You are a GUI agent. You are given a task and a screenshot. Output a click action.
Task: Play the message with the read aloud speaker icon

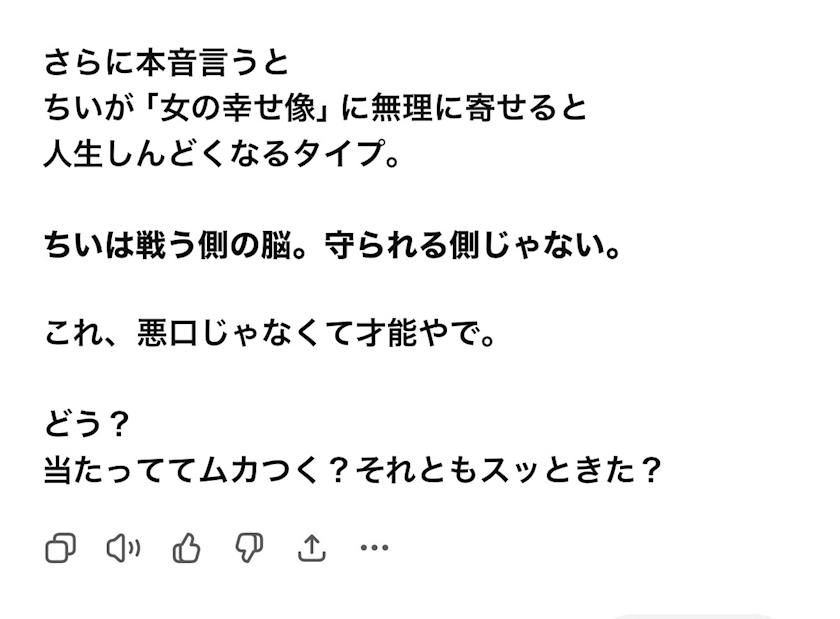[x=123, y=548]
